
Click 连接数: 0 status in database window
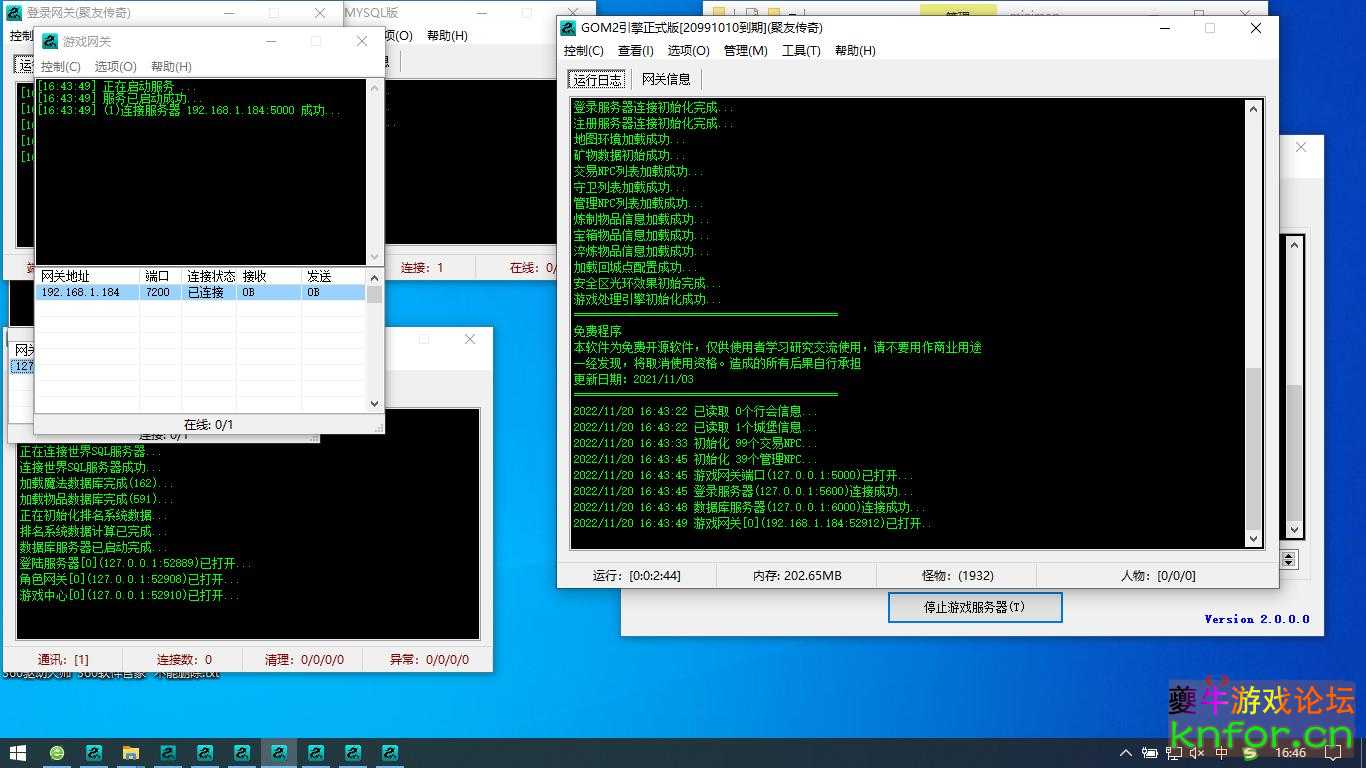click(184, 660)
